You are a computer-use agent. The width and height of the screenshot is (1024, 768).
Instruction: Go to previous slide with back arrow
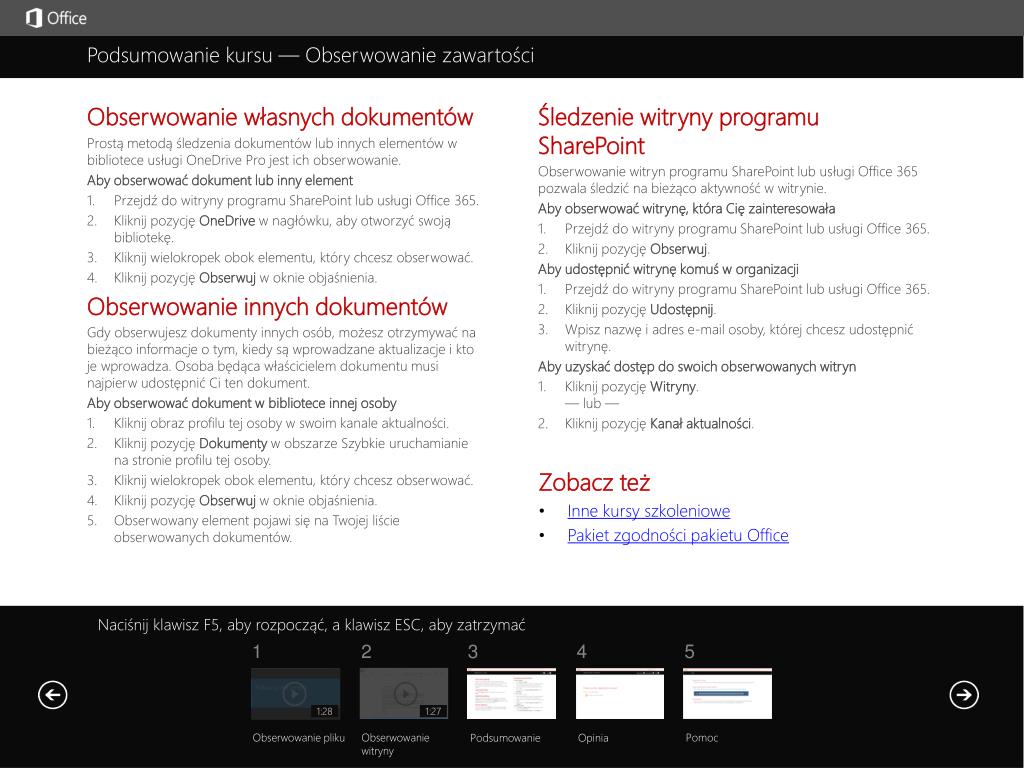pyautogui.click(x=52, y=694)
